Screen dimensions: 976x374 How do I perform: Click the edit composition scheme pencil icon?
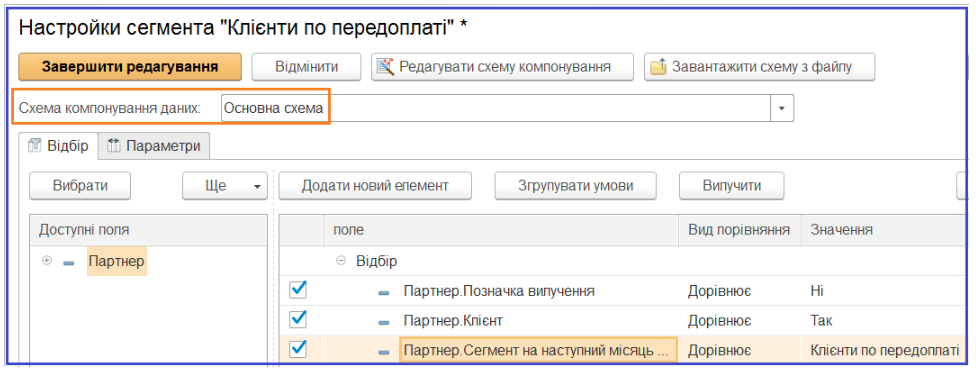[x=387, y=67]
